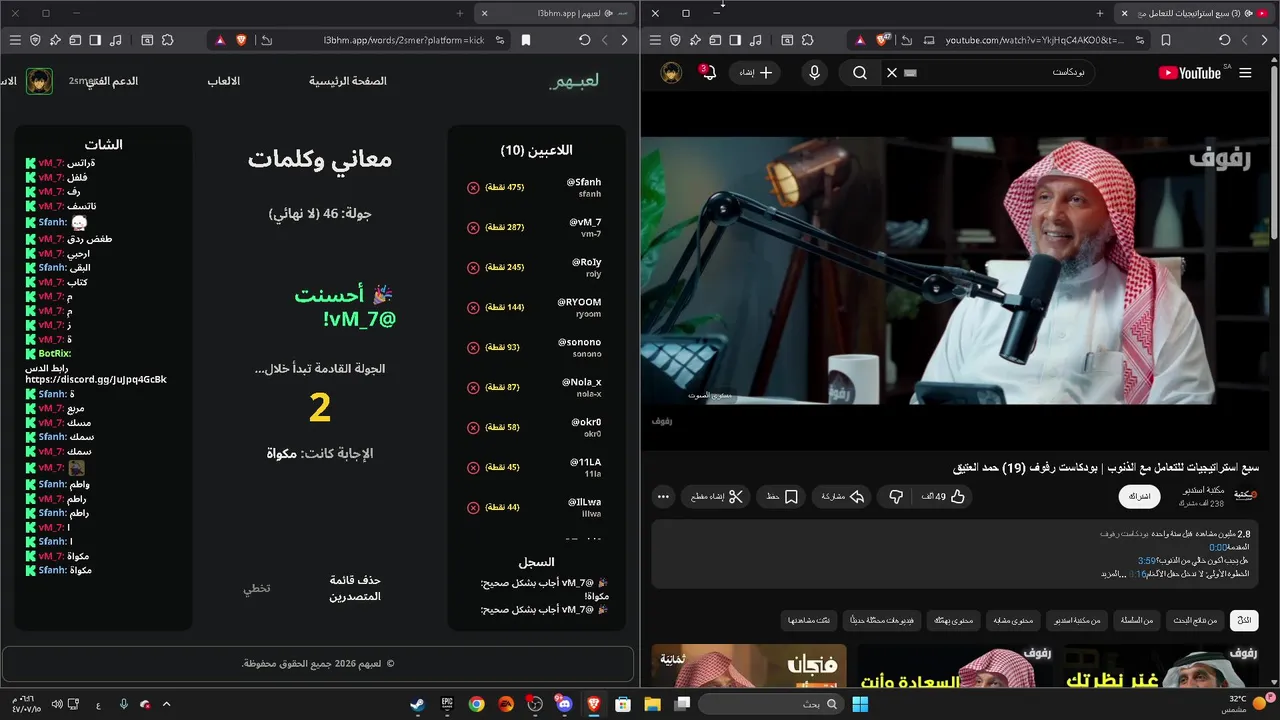Select the من السلسلة chip
The width and height of the screenshot is (1280, 720).
click(x=1137, y=621)
